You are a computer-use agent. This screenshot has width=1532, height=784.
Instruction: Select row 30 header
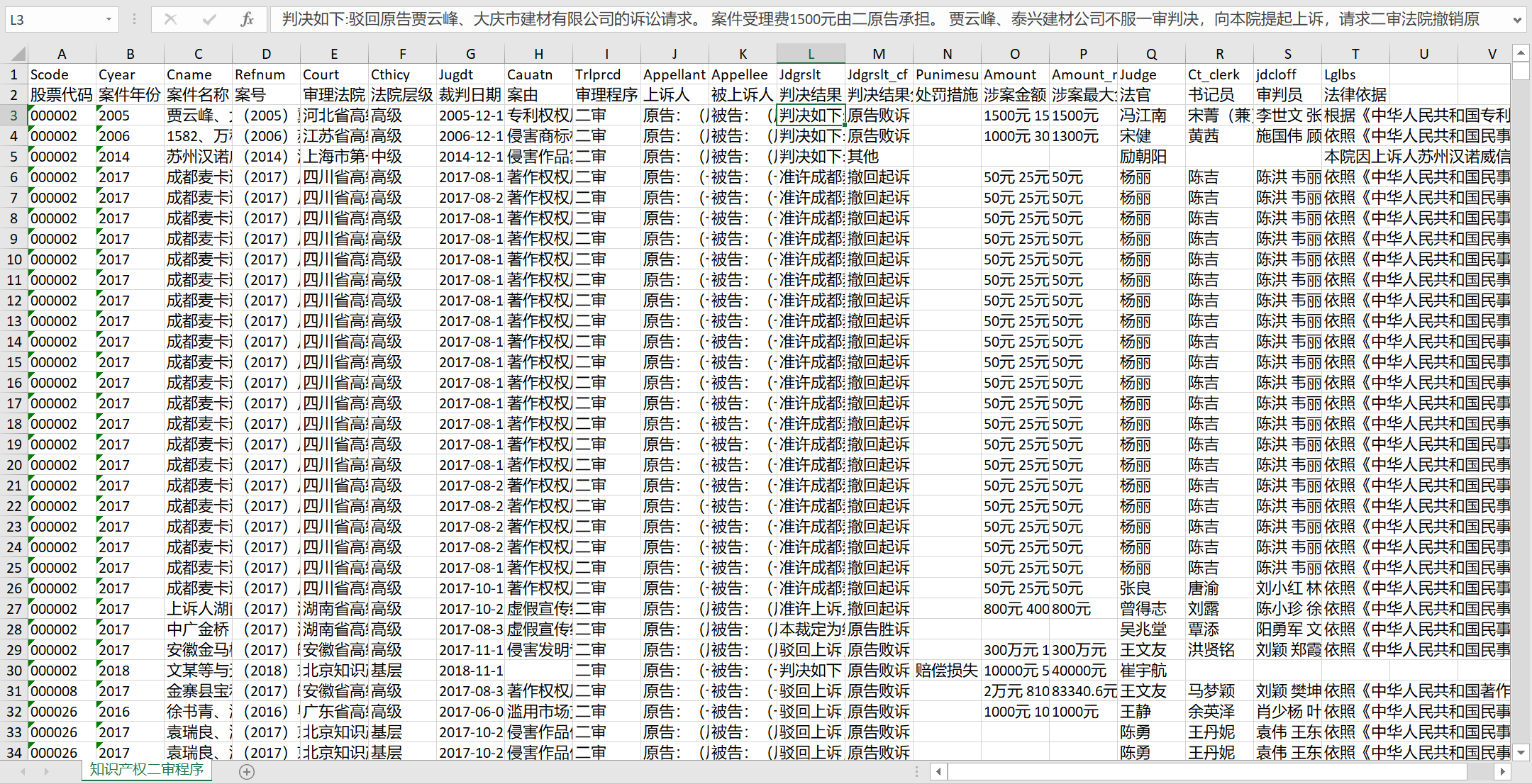(x=14, y=671)
